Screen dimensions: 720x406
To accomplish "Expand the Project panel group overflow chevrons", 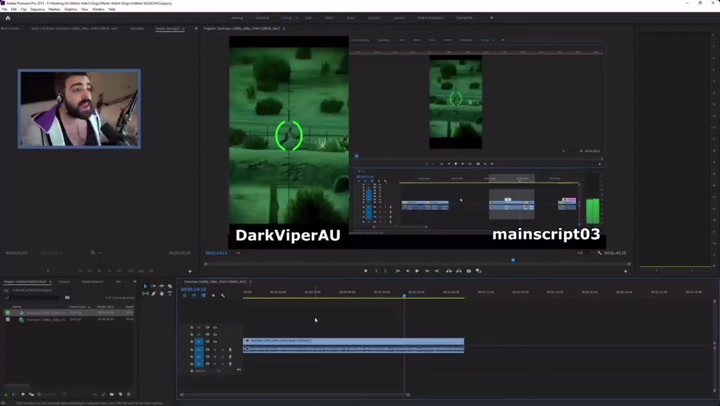I will click(135, 282).
